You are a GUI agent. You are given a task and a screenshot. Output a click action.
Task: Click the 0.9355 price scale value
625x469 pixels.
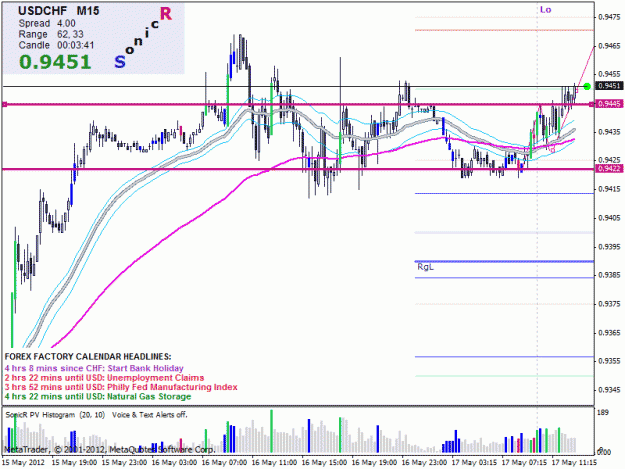pos(610,361)
